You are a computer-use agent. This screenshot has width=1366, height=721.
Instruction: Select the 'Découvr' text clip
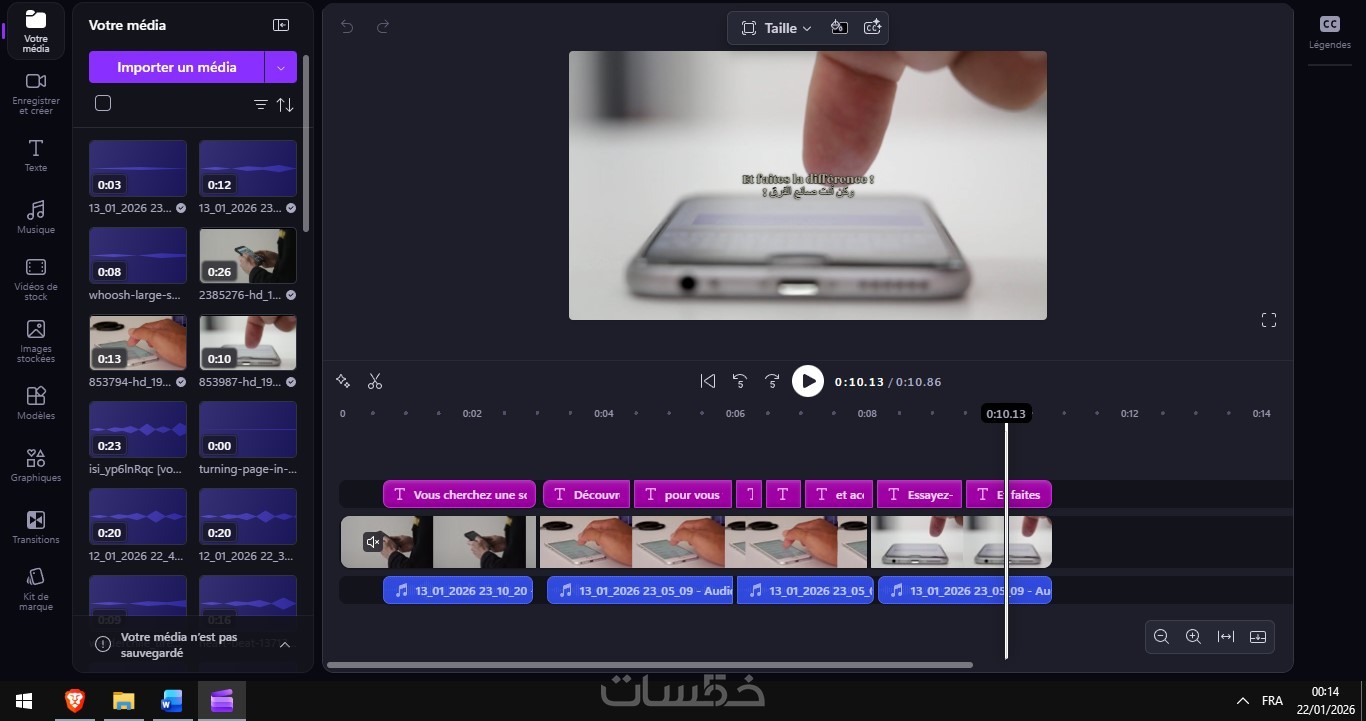pos(587,494)
